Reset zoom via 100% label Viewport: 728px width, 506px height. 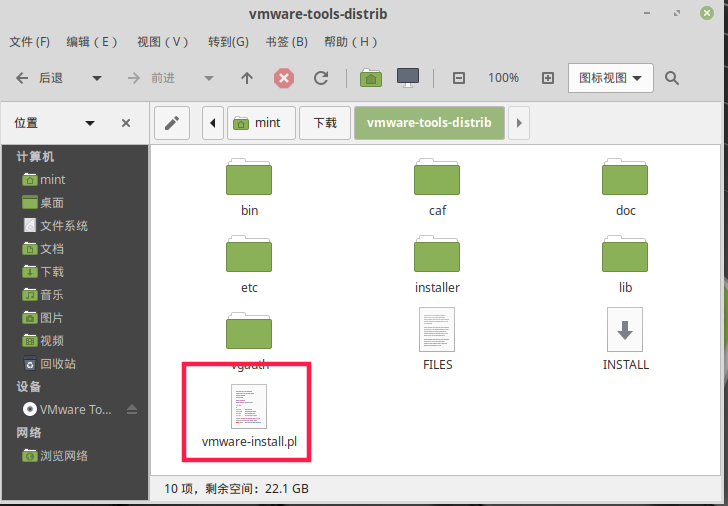tap(503, 78)
